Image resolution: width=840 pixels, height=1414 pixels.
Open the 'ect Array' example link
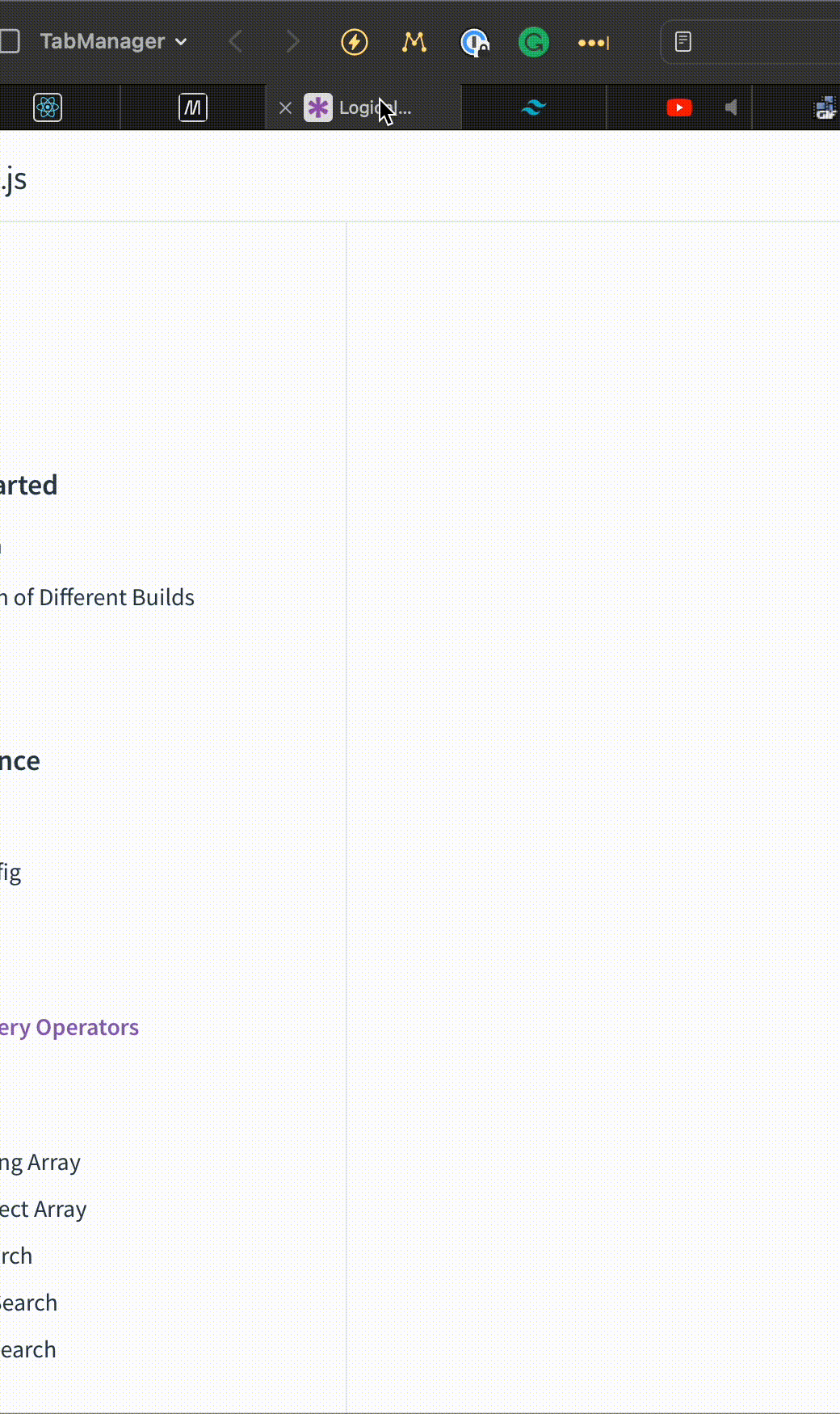tap(44, 1210)
